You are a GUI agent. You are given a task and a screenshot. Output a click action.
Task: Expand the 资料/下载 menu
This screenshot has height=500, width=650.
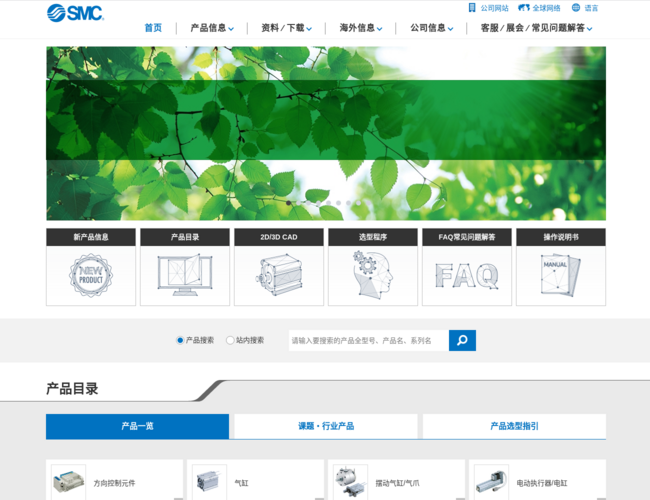pos(286,28)
